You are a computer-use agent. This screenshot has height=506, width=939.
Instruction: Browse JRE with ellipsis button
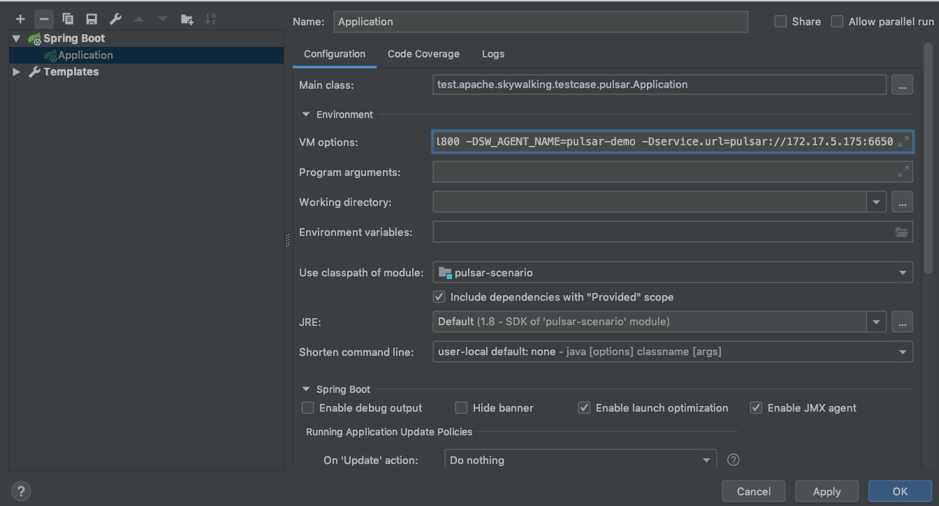tap(902, 322)
